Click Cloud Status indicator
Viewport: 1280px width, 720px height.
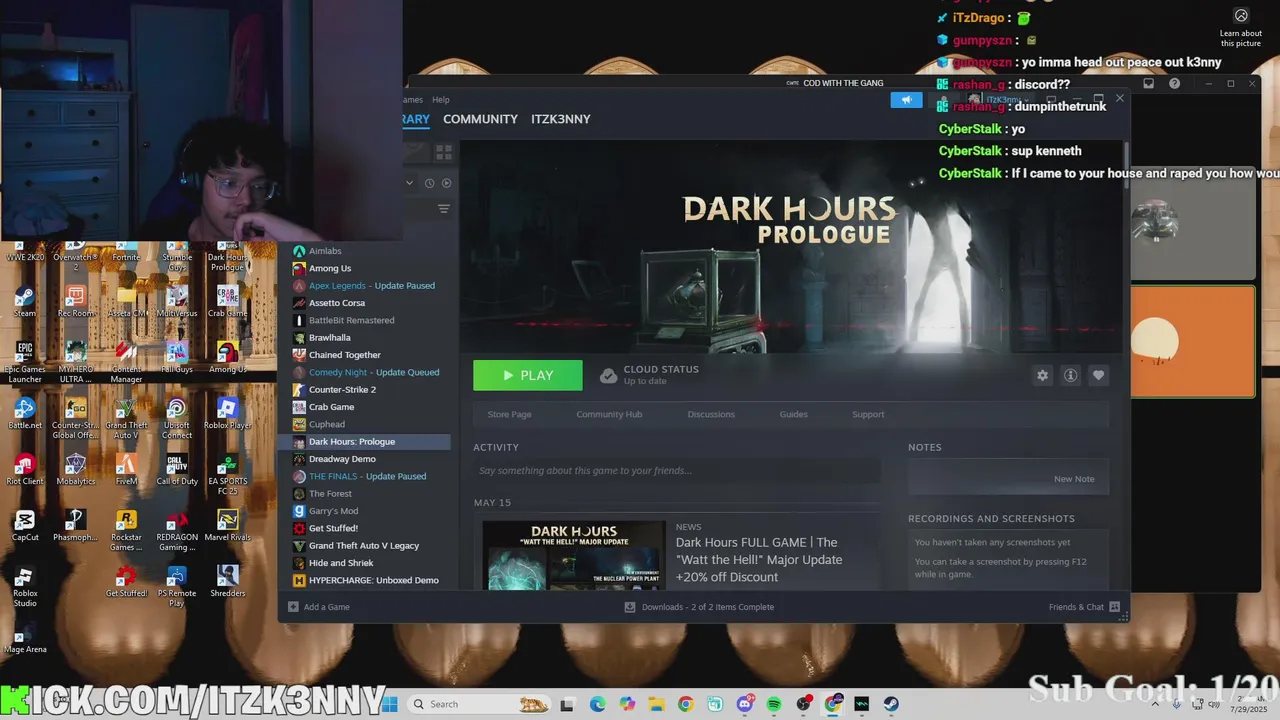coord(649,375)
